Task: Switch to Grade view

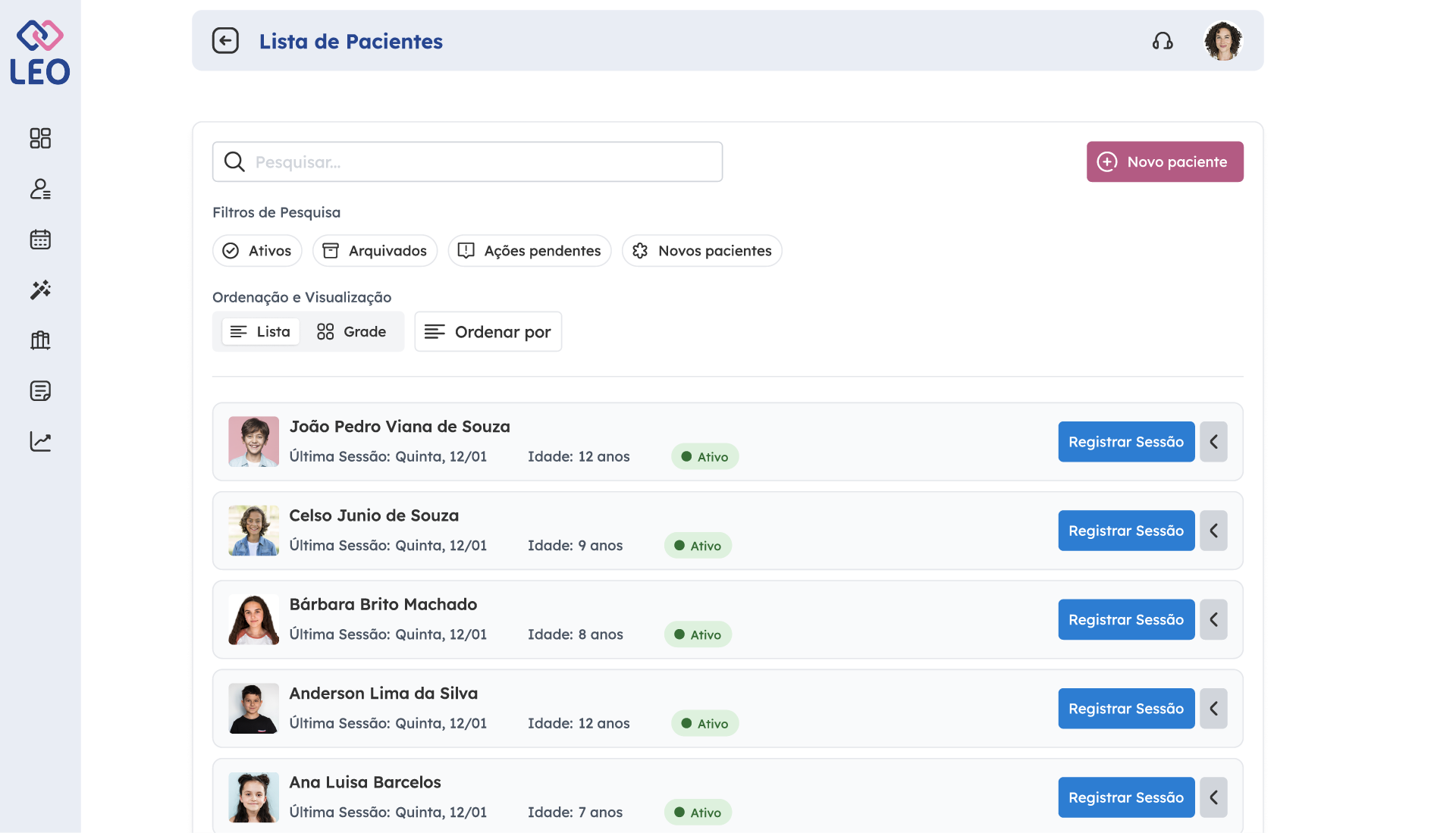Action: pyautogui.click(x=352, y=332)
